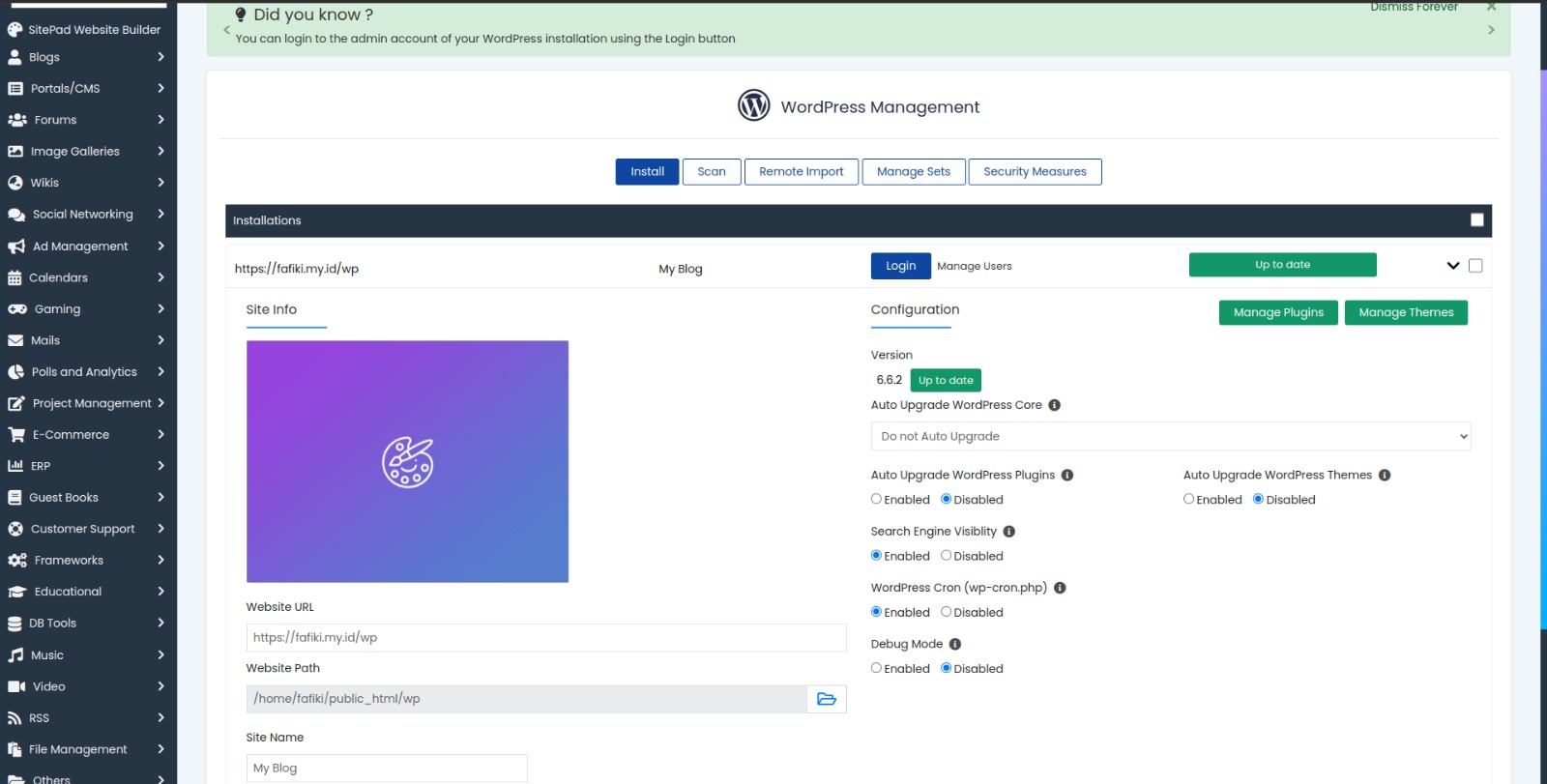Select Disabled for Auto Upgrade Themes
The image size is (1547, 784).
[x=1259, y=499]
